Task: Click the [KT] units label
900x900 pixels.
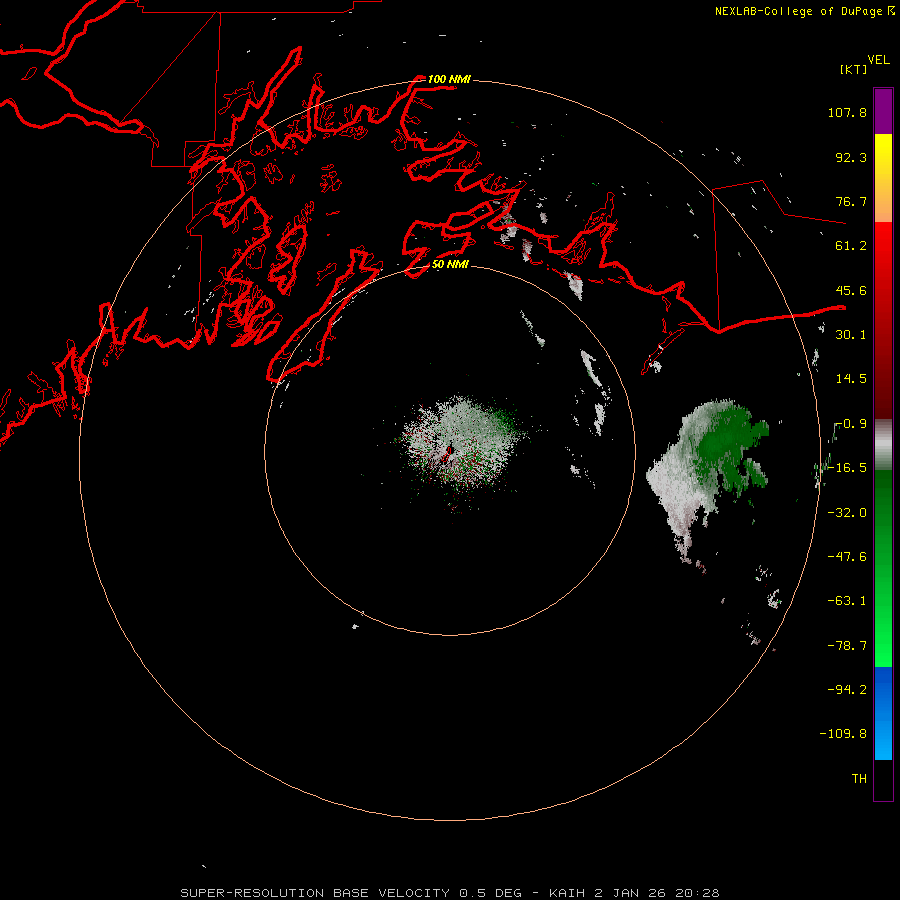Action: [x=854, y=69]
